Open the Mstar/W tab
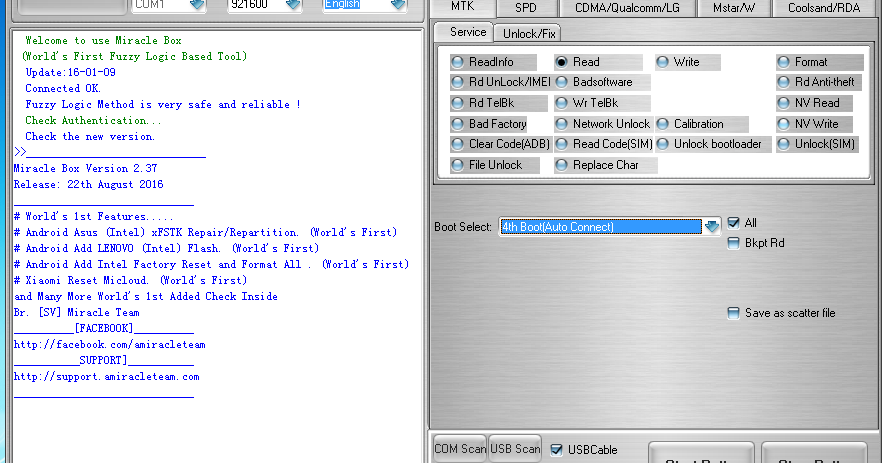 click(734, 8)
